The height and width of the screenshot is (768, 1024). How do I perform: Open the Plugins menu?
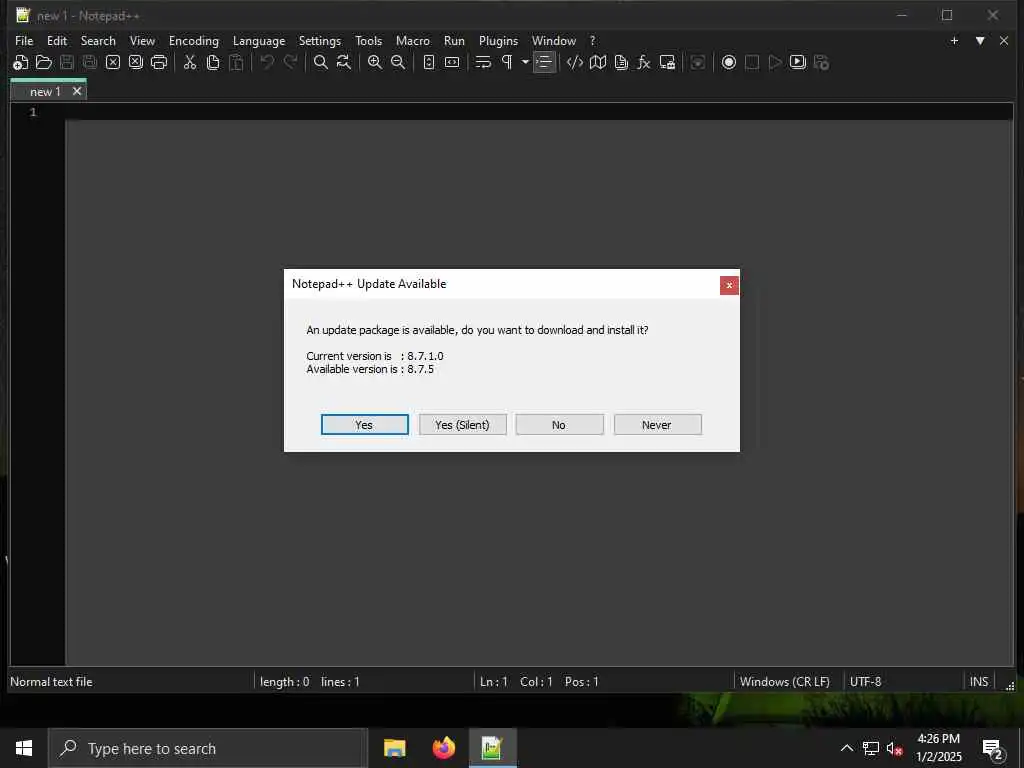tap(498, 40)
